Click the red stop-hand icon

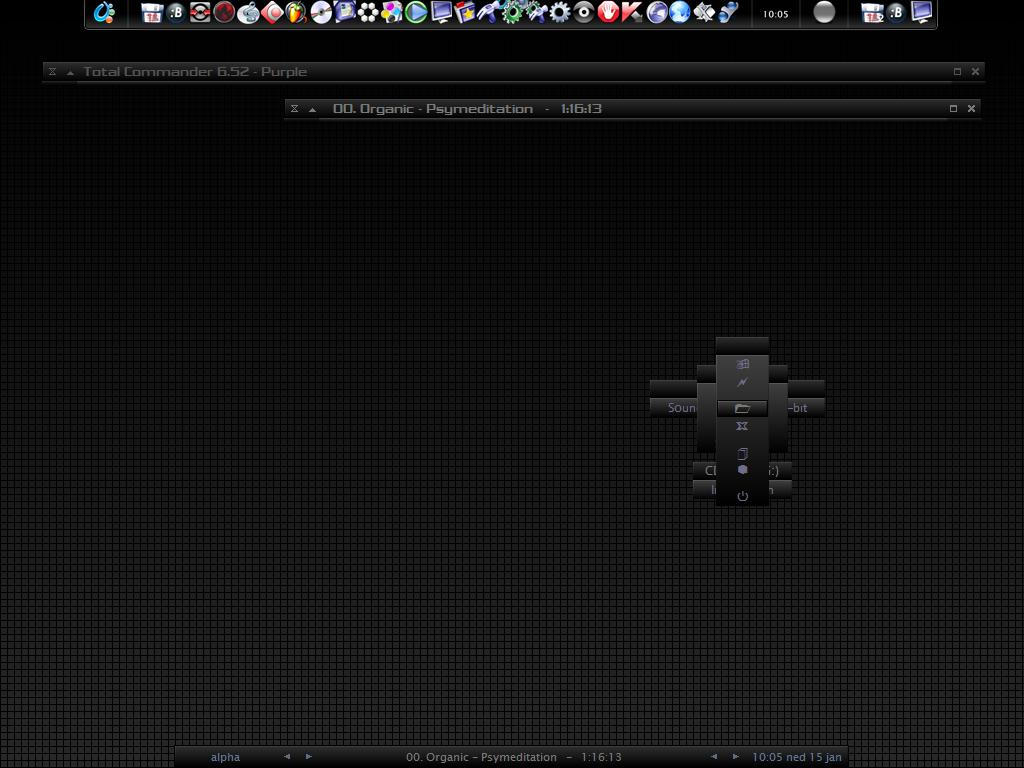[608, 12]
